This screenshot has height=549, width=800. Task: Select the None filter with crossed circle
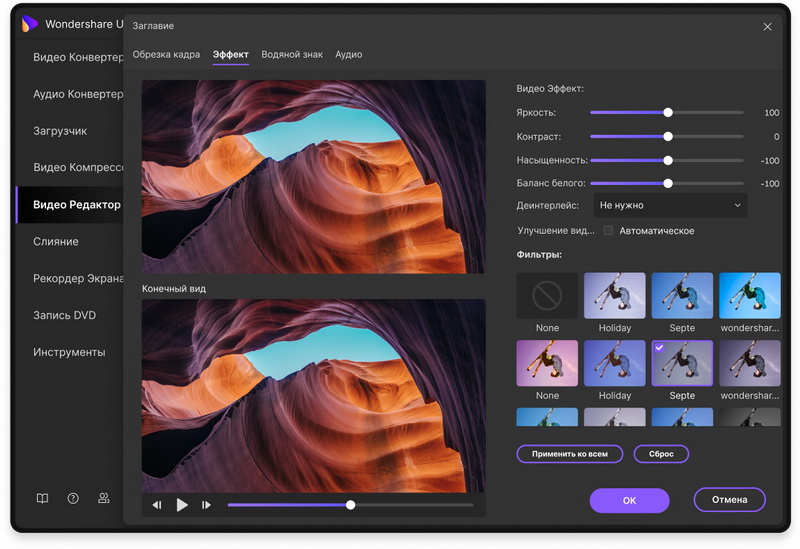(x=547, y=296)
